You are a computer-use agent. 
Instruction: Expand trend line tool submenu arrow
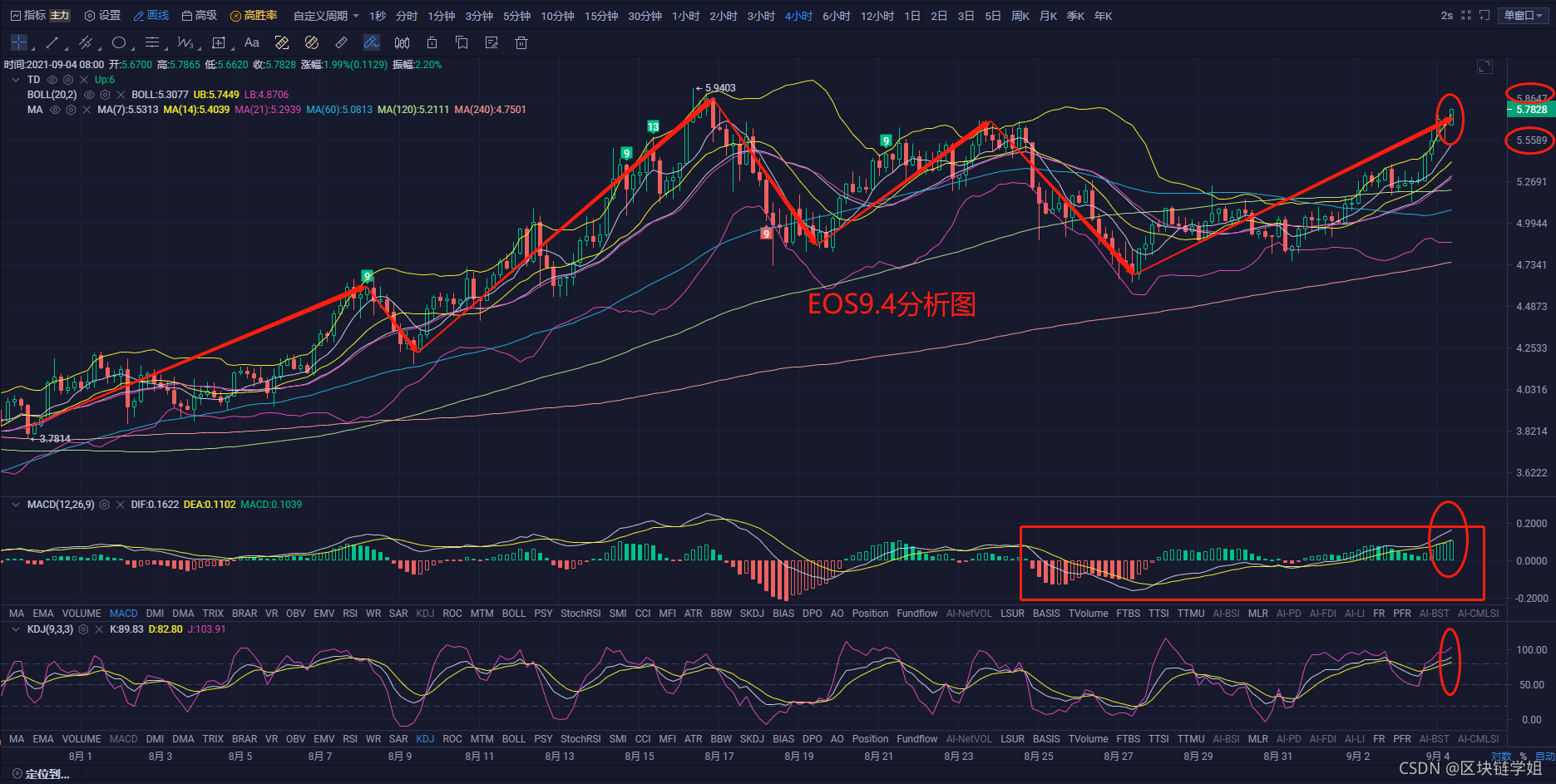click(65, 48)
